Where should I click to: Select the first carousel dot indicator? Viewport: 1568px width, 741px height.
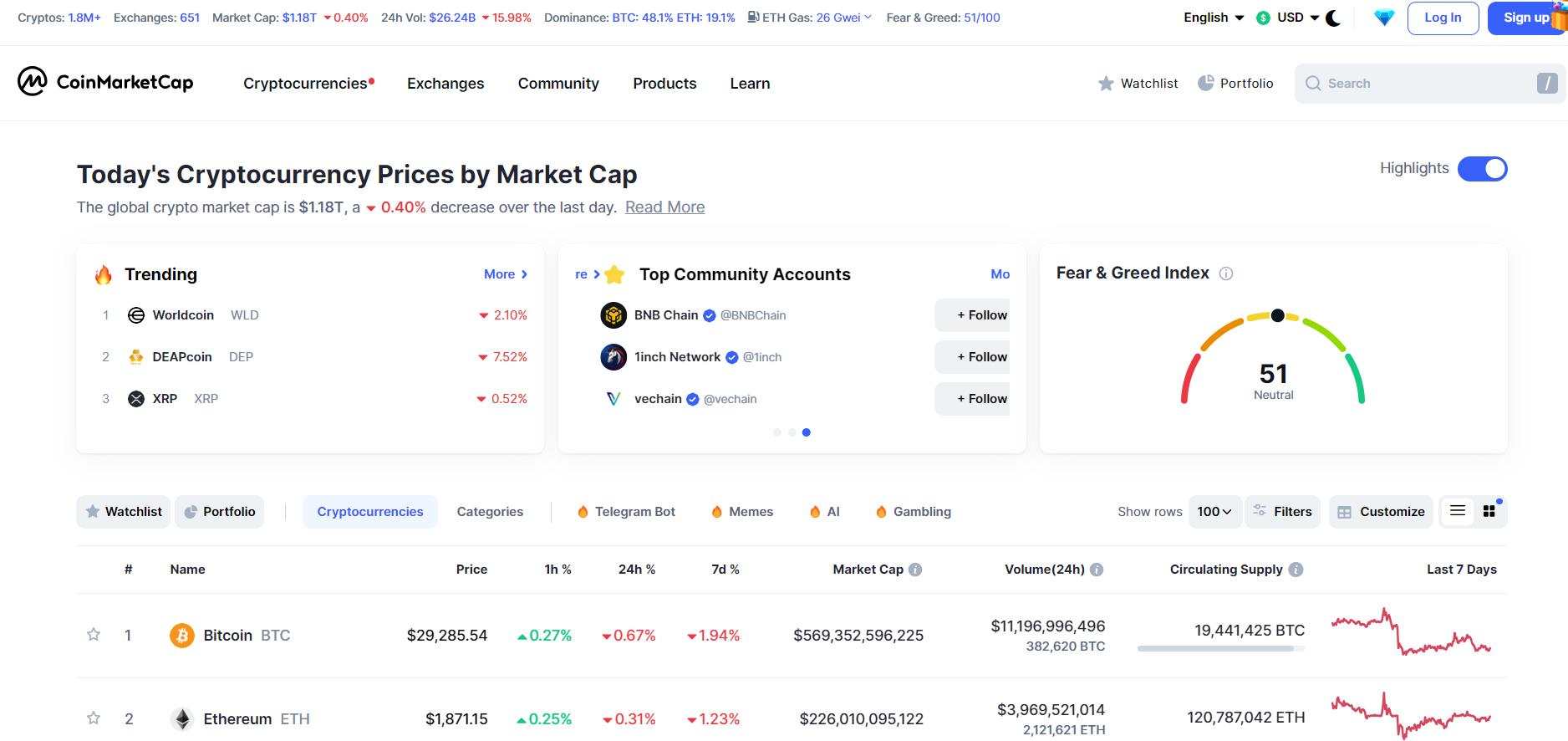(x=777, y=432)
